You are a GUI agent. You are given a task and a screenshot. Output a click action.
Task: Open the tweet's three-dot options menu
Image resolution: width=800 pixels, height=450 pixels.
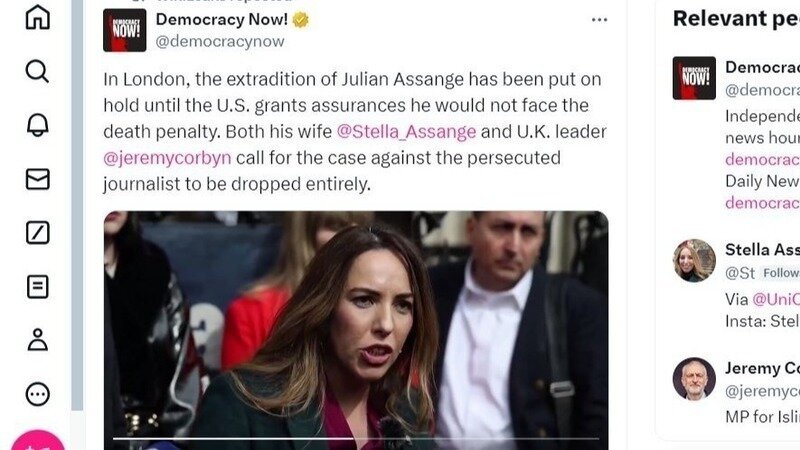click(x=599, y=20)
